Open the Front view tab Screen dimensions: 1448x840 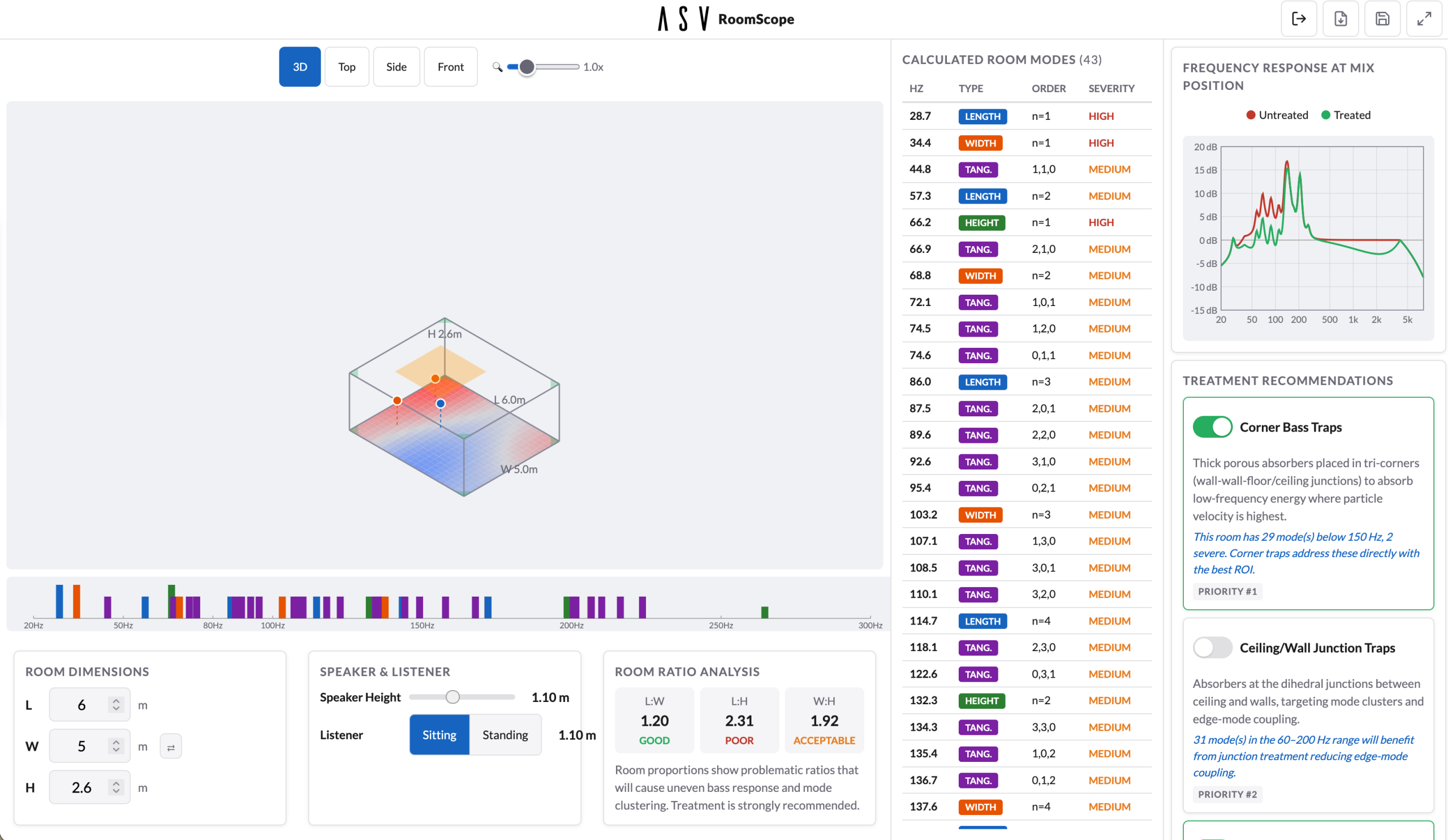pos(450,67)
